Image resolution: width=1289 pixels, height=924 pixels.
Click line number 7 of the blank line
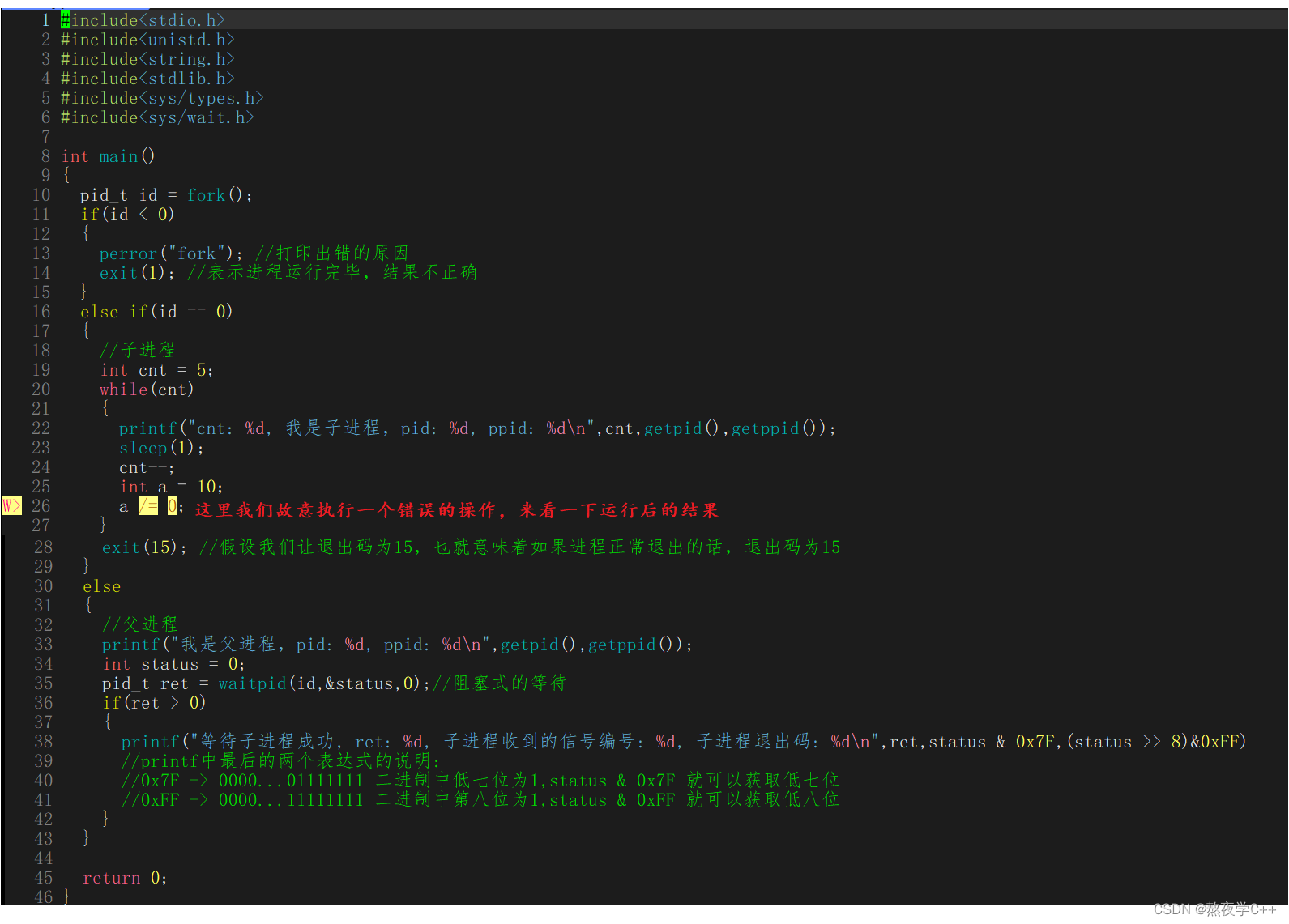click(45, 137)
